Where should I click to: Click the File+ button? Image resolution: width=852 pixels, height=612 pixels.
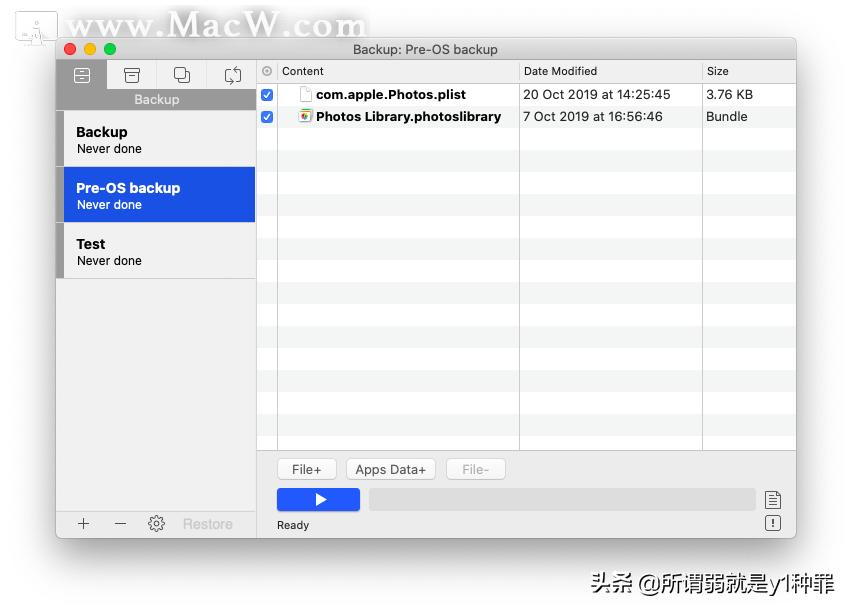[x=306, y=468]
